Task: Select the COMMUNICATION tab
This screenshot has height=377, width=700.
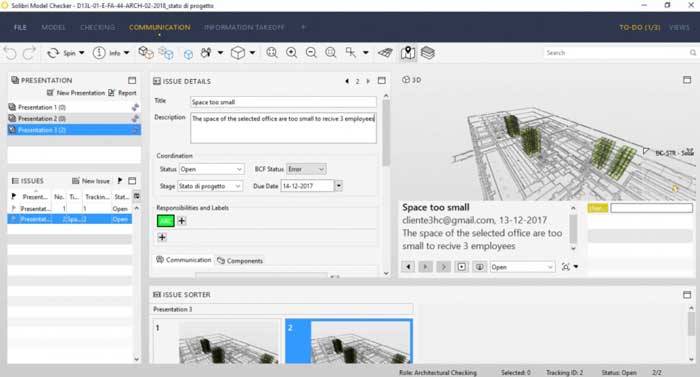Action: coord(159,27)
